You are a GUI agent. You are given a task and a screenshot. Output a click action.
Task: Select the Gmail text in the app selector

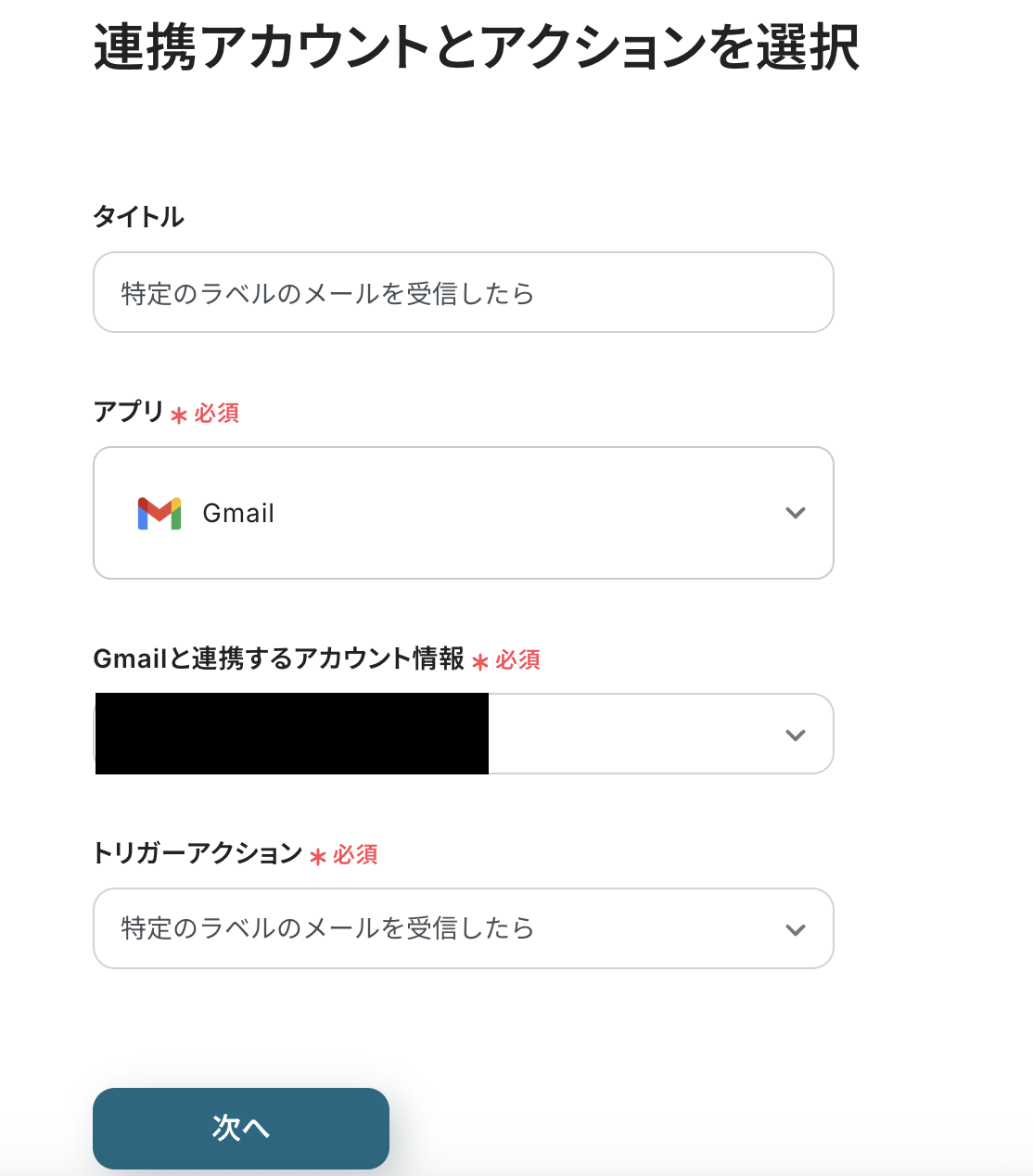point(238,514)
